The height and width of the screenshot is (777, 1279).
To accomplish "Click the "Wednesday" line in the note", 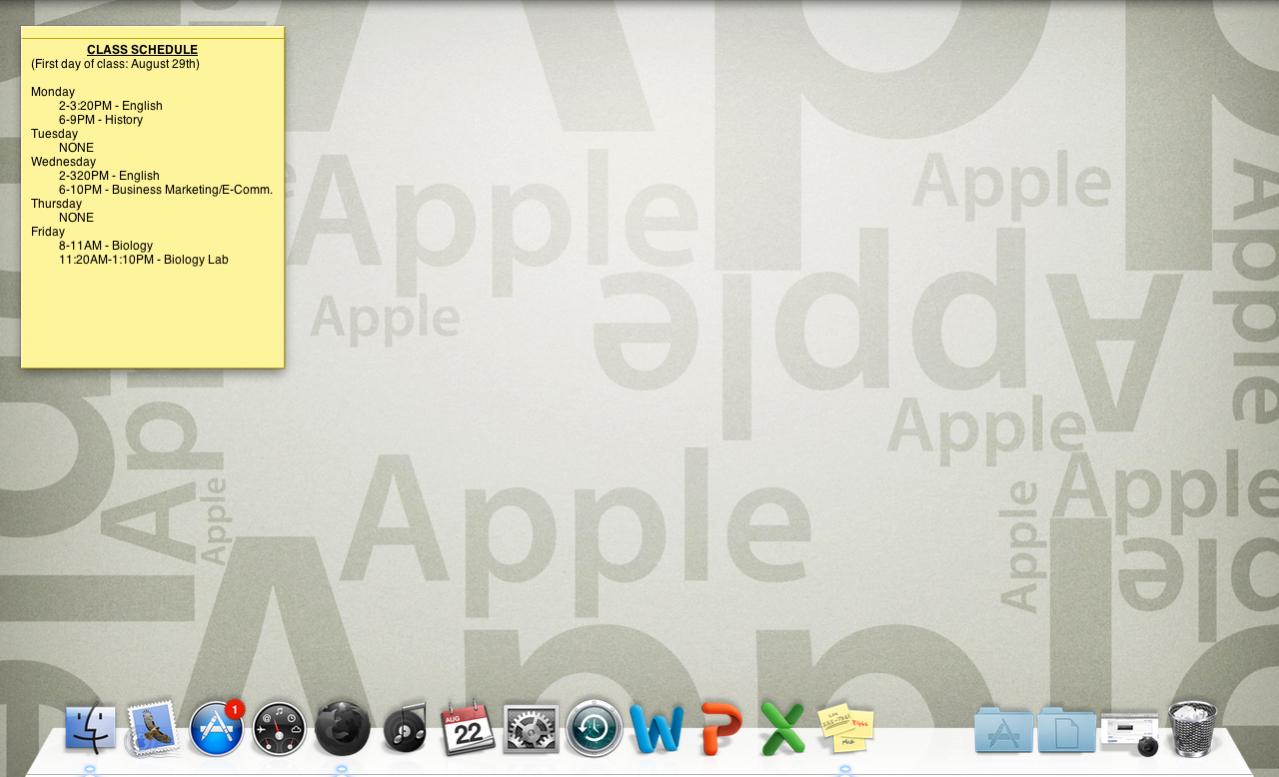I will point(63,162).
